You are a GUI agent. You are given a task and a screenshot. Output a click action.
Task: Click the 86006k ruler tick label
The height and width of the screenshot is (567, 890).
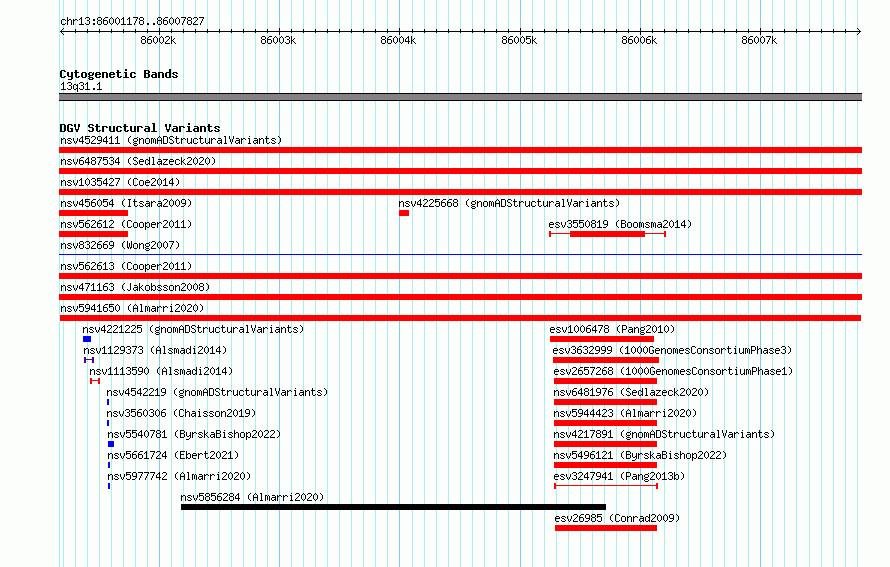(639, 40)
